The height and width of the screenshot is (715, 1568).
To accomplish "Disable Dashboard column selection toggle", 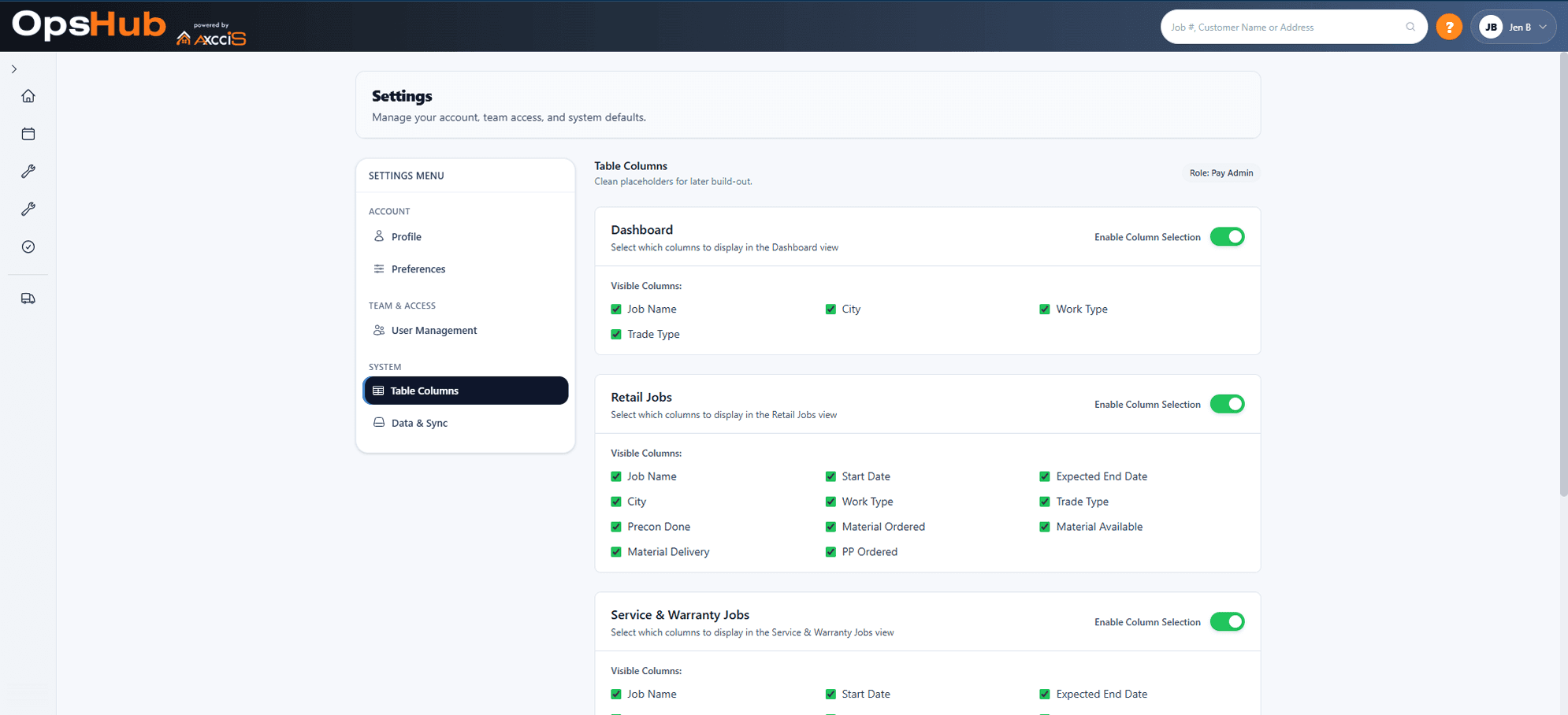I will [x=1227, y=237].
